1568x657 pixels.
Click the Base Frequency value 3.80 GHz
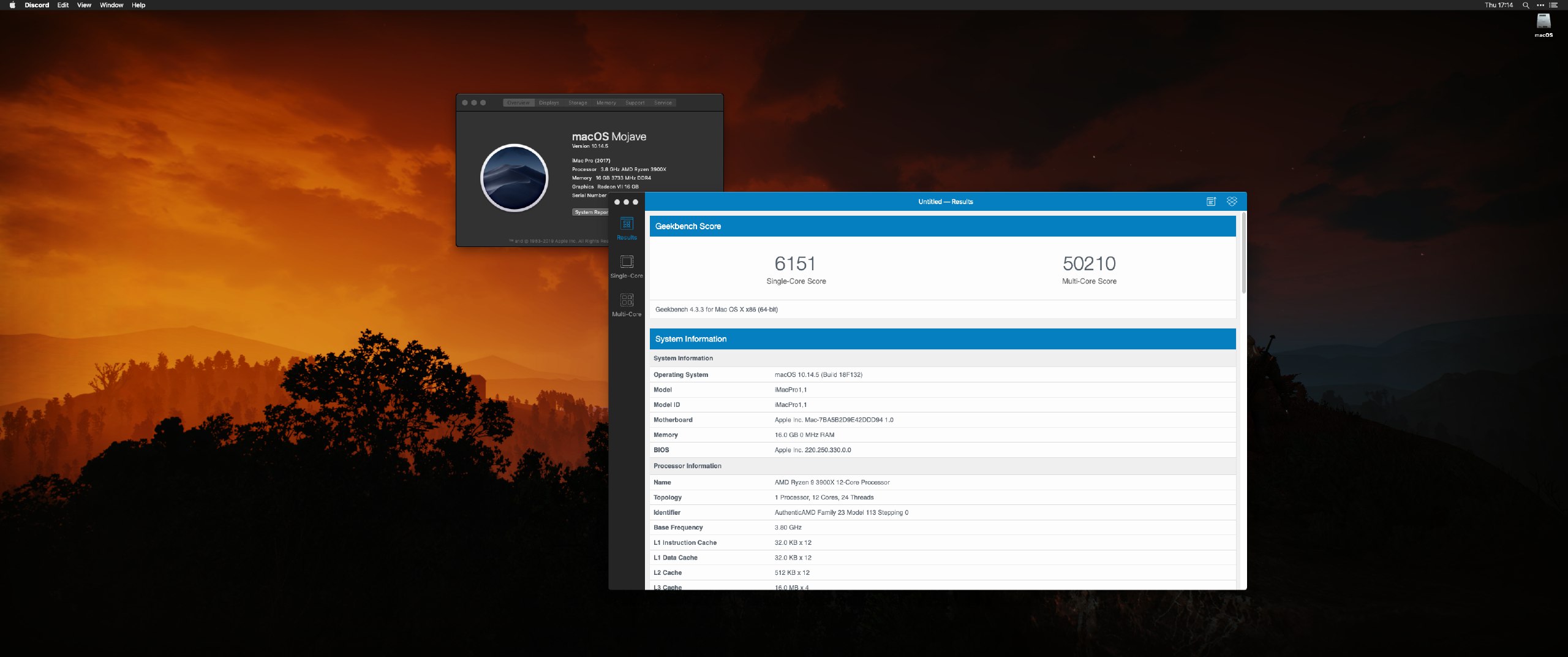[x=788, y=528]
